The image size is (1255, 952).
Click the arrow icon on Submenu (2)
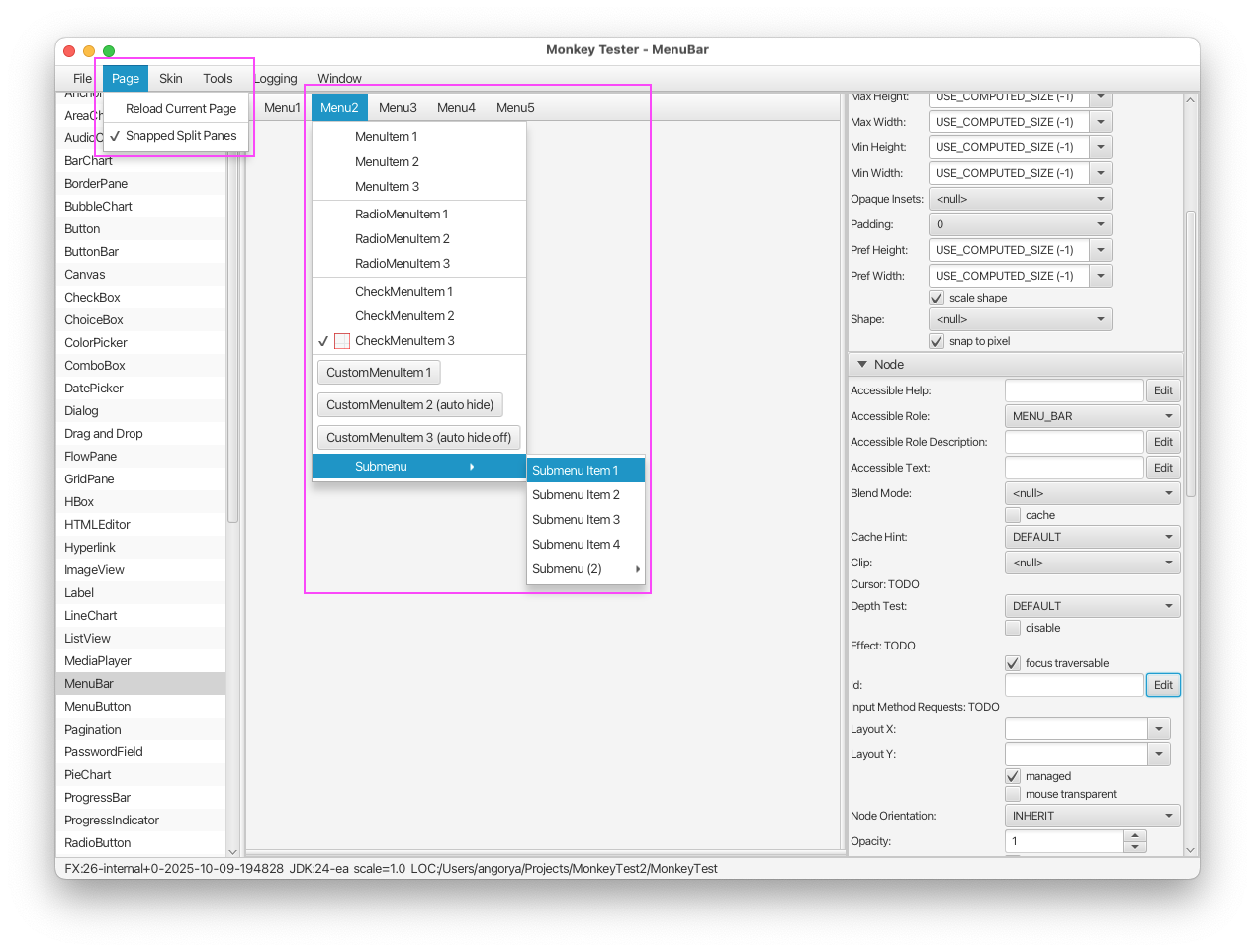point(637,569)
